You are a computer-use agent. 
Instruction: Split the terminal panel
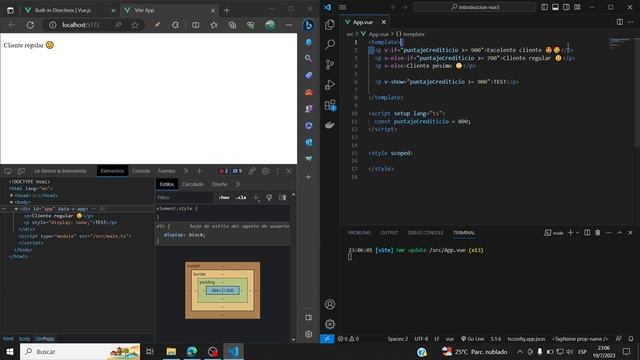pyautogui.click(x=587, y=233)
